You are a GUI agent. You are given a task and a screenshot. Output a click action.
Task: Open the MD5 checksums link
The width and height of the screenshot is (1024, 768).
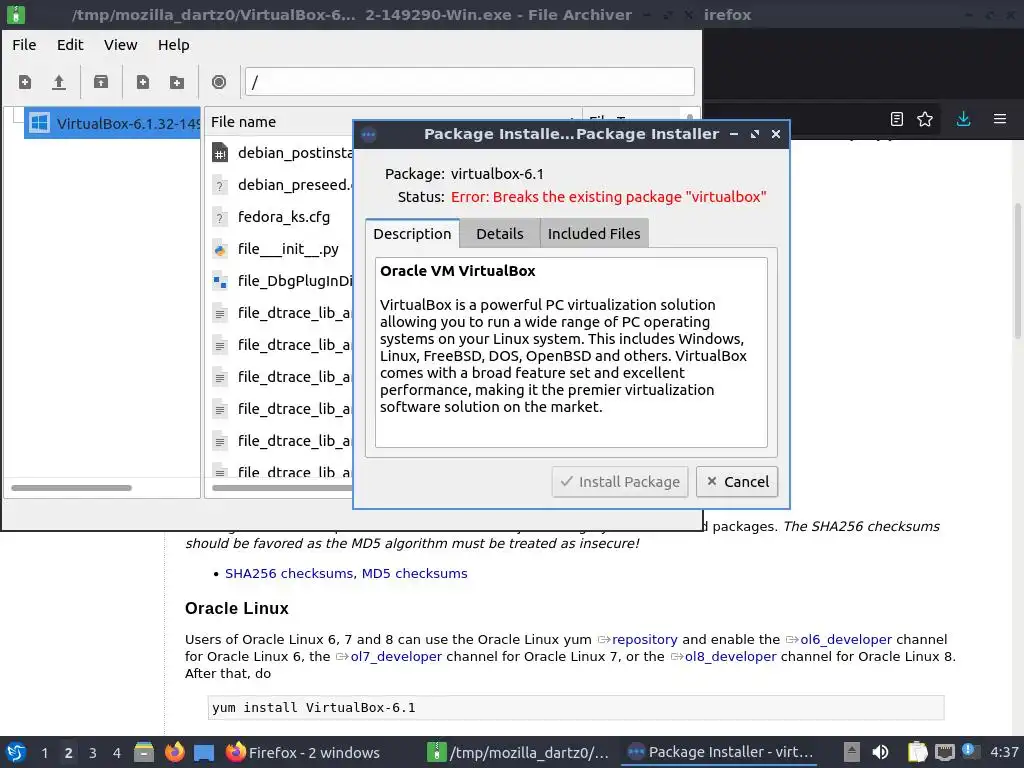tap(415, 573)
